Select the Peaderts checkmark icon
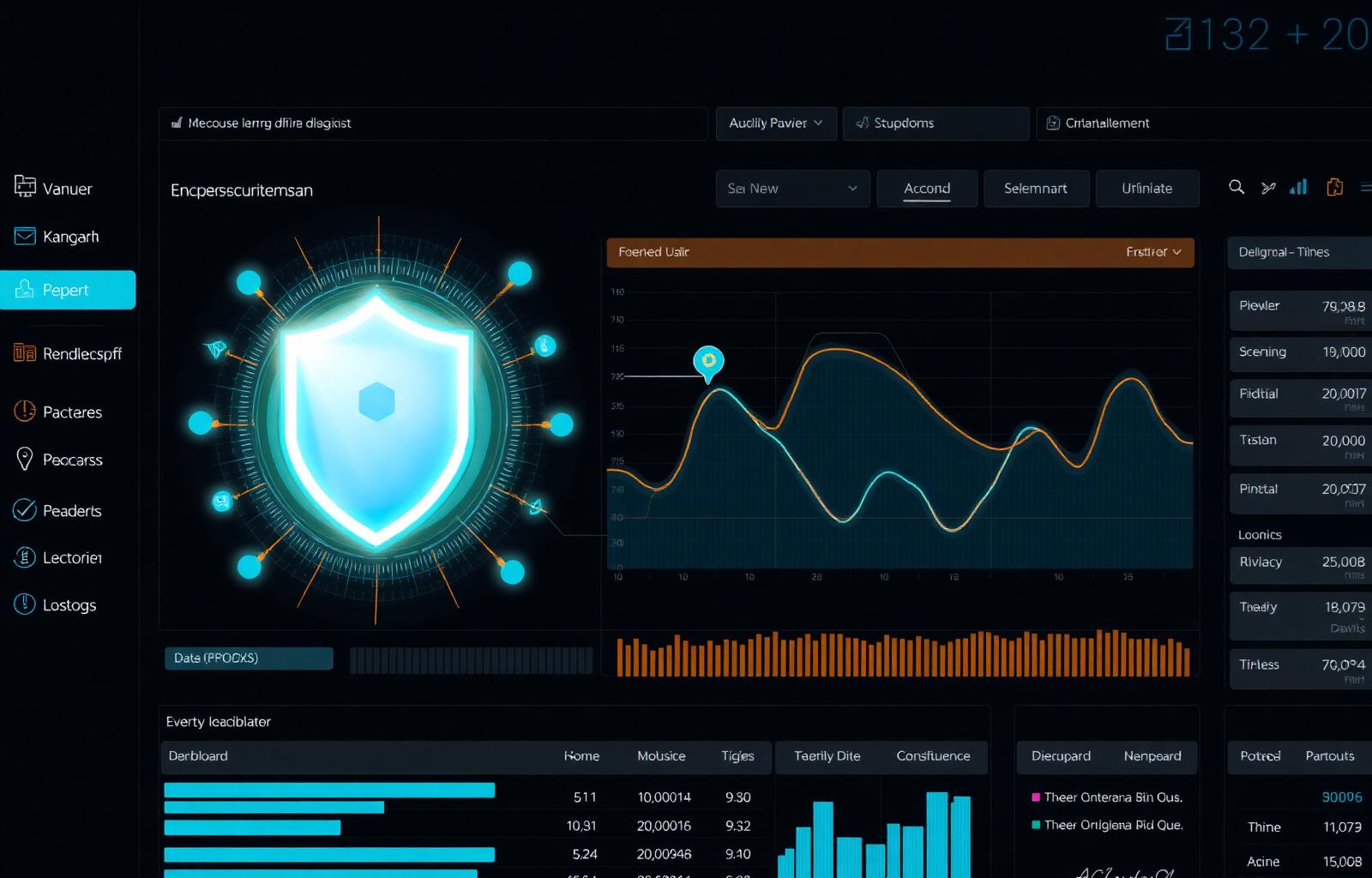 [x=25, y=510]
